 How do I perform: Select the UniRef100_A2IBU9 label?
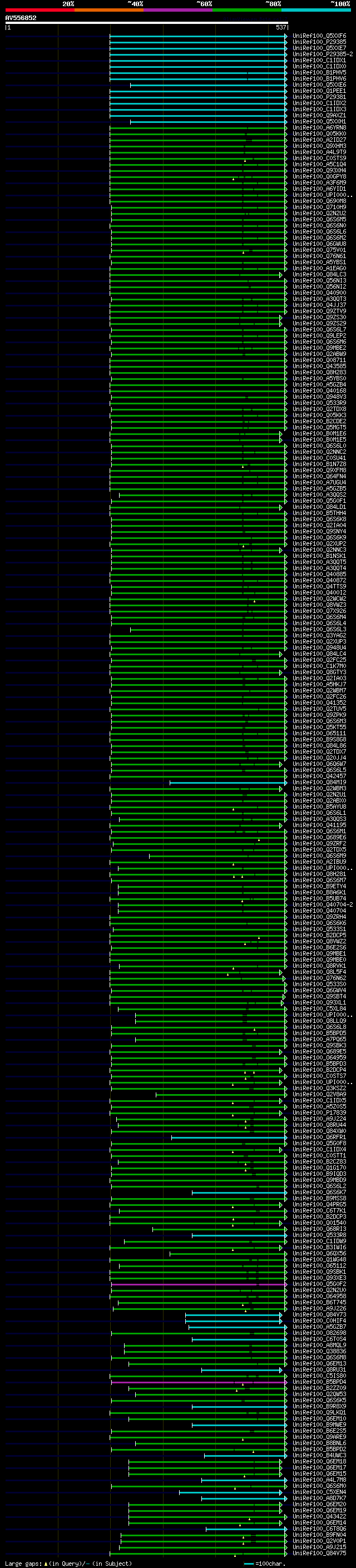click(319, 862)
